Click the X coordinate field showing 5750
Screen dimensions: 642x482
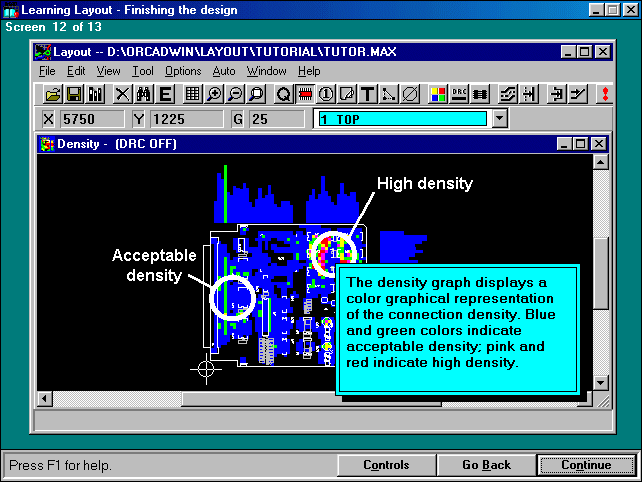(90, 119)
